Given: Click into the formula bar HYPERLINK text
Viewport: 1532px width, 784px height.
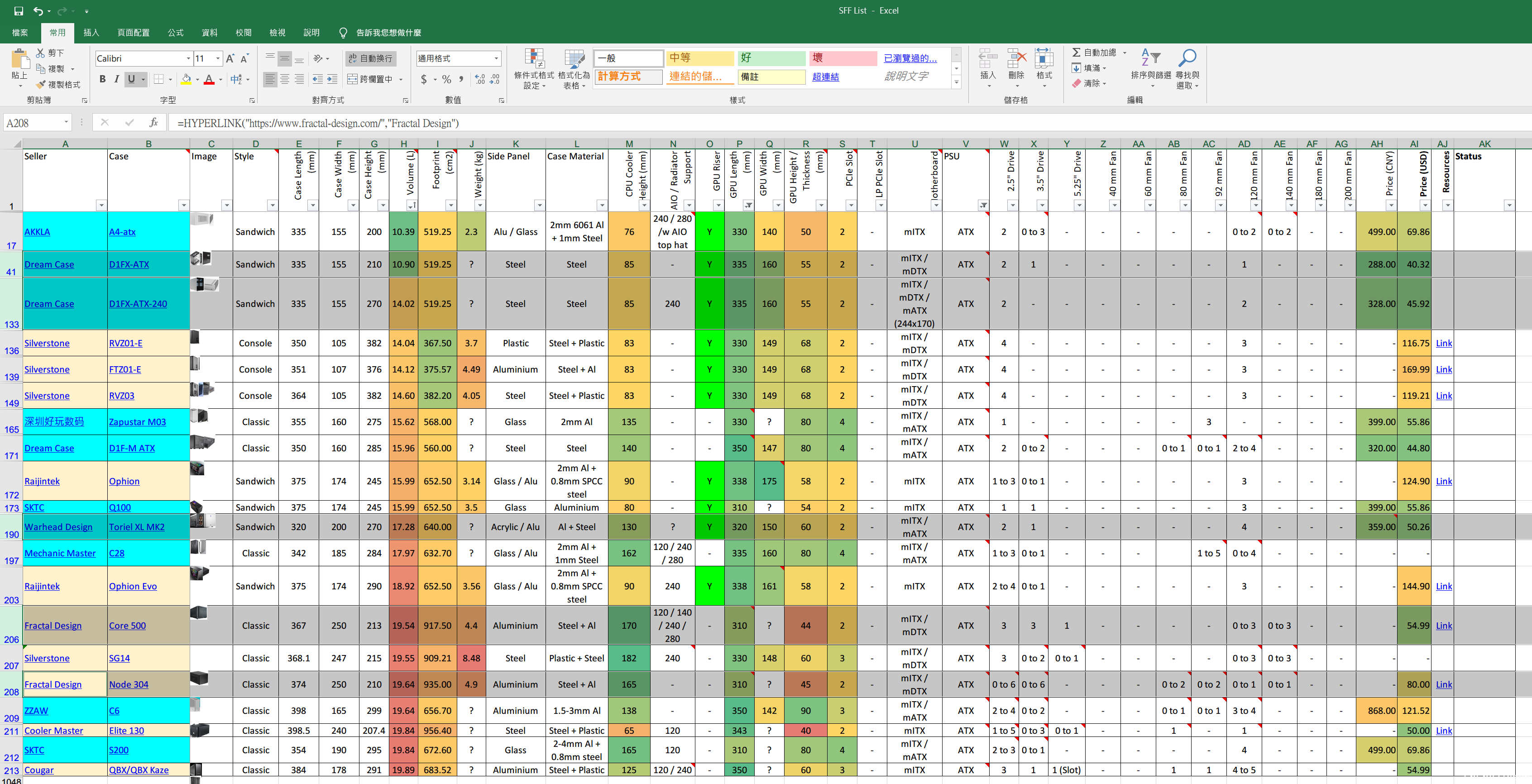Looking at the screenshot, I should [318, 123].
